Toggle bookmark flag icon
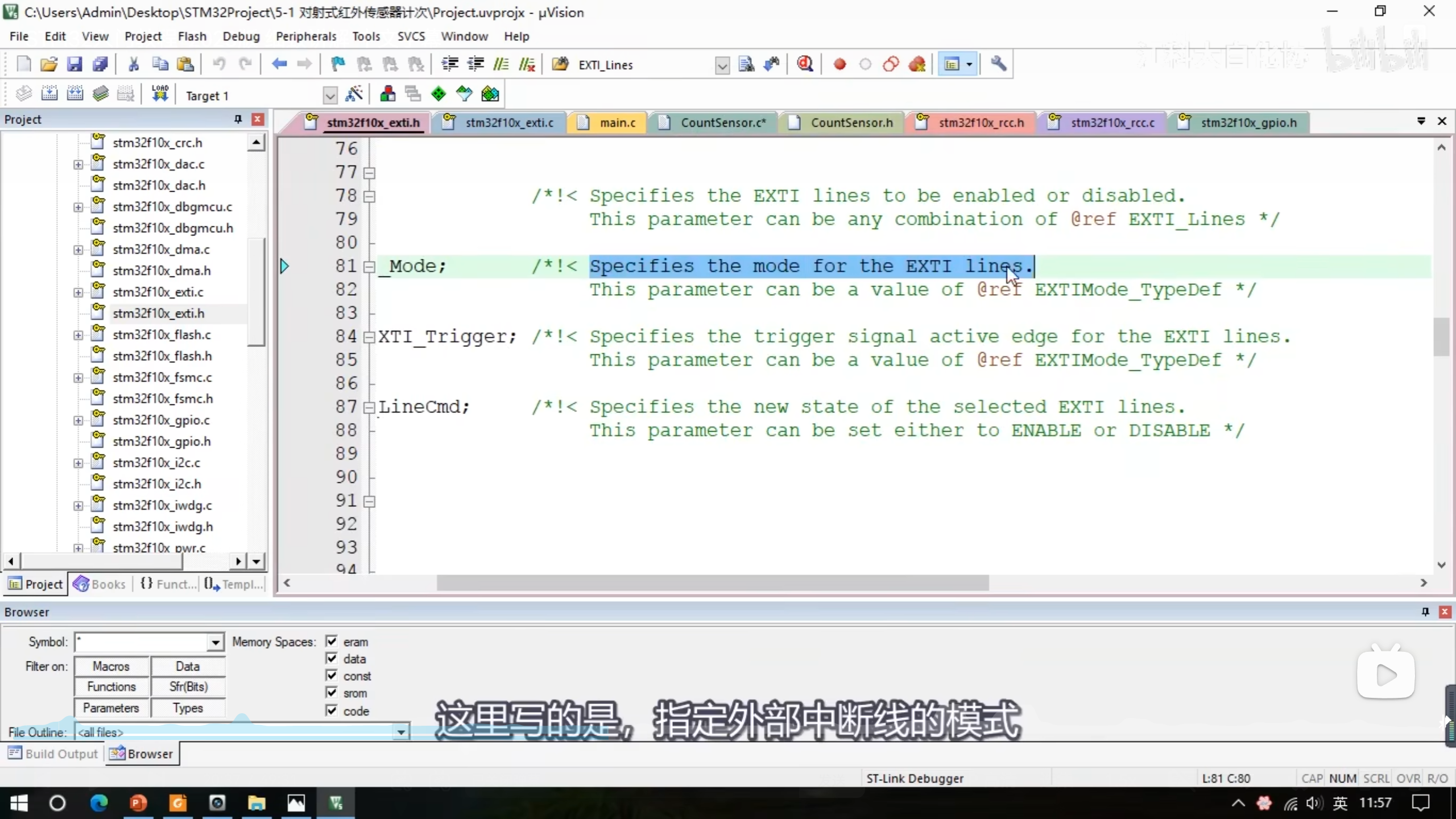The height and width of the screenshot is (819, 1456). point(338,64)
